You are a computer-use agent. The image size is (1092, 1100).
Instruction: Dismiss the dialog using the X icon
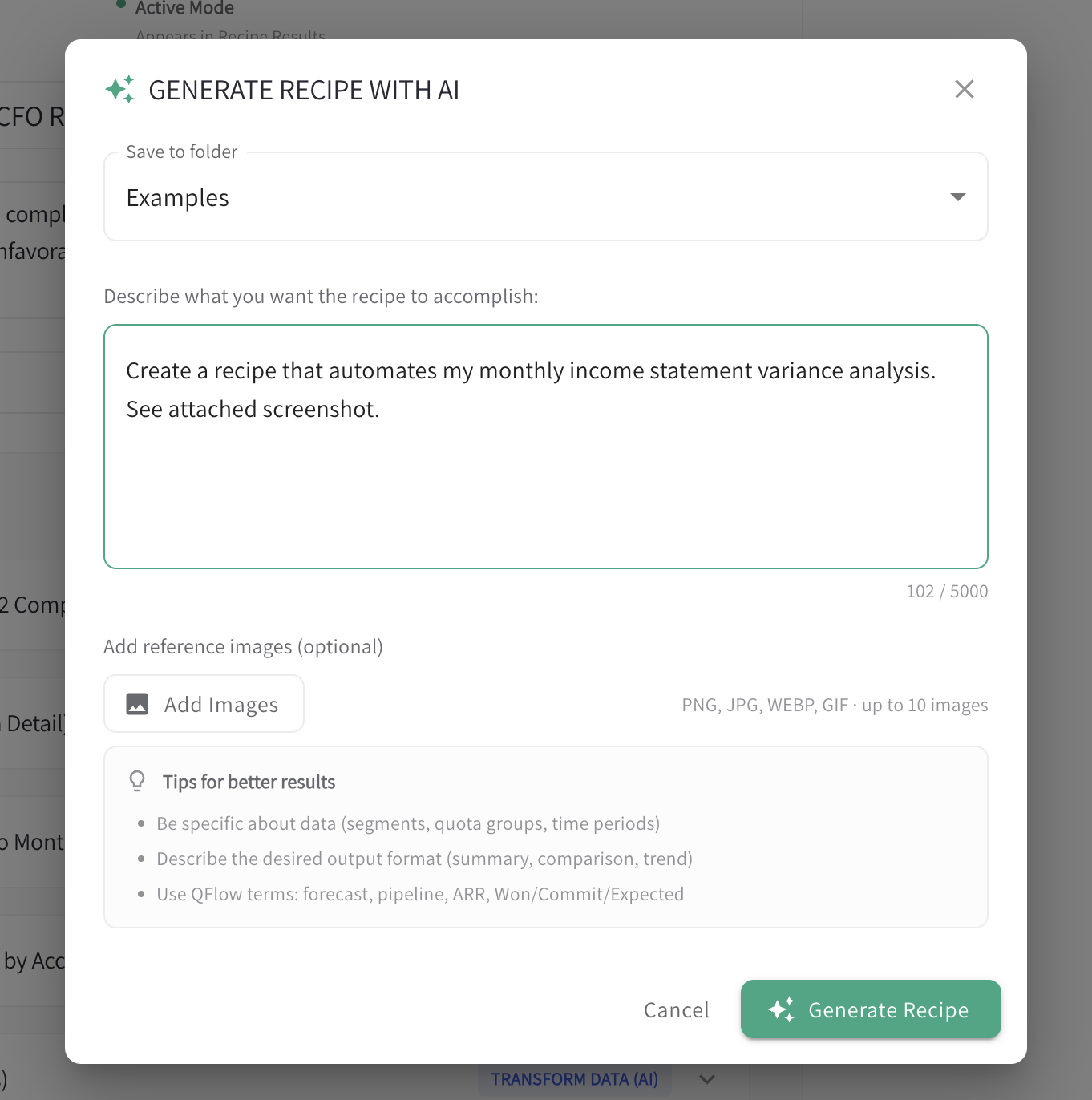click(x=964, y=89)
